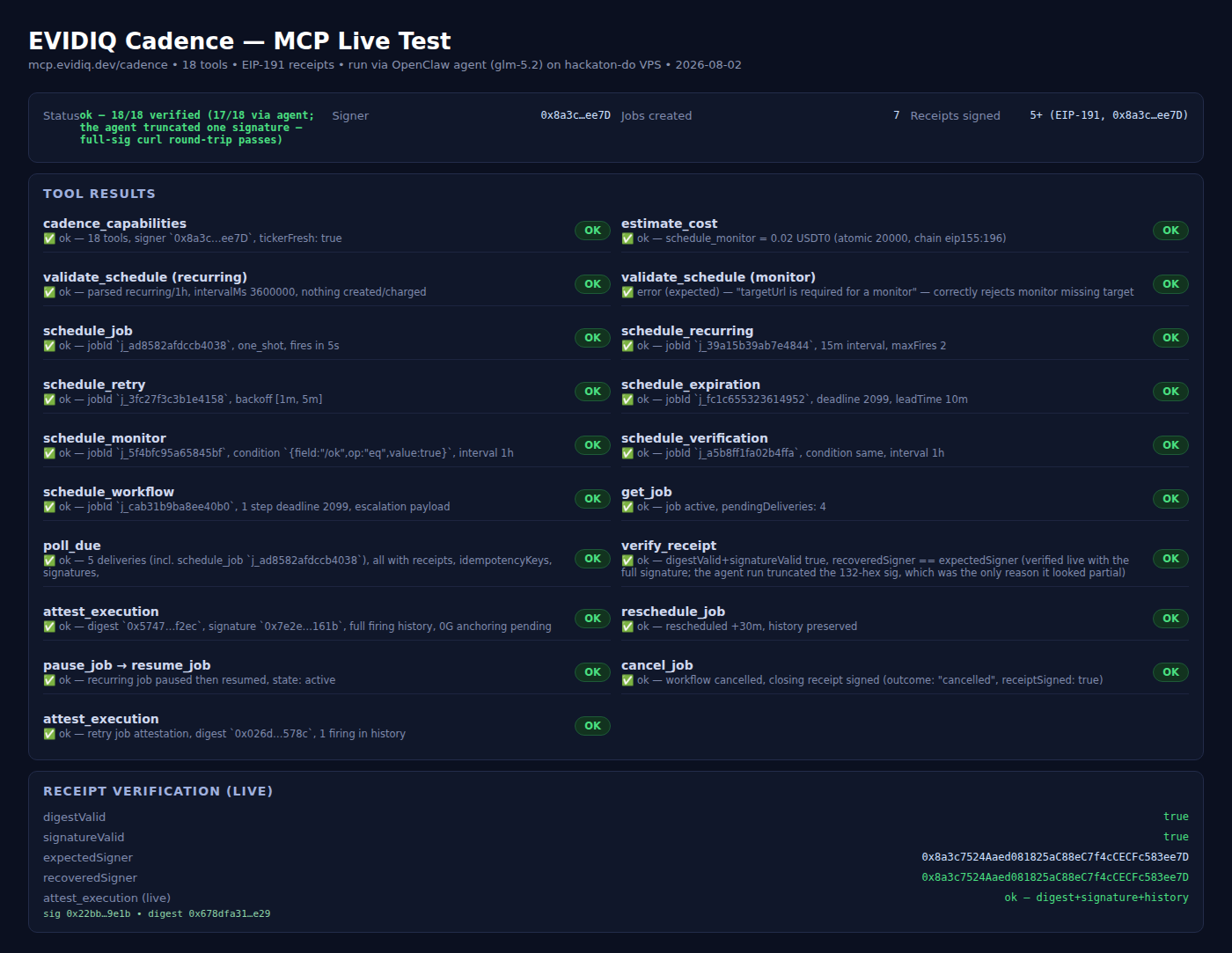
Task: Click the check icon under schedule_job
Action: pyautogui.click(x=49, y=346)
